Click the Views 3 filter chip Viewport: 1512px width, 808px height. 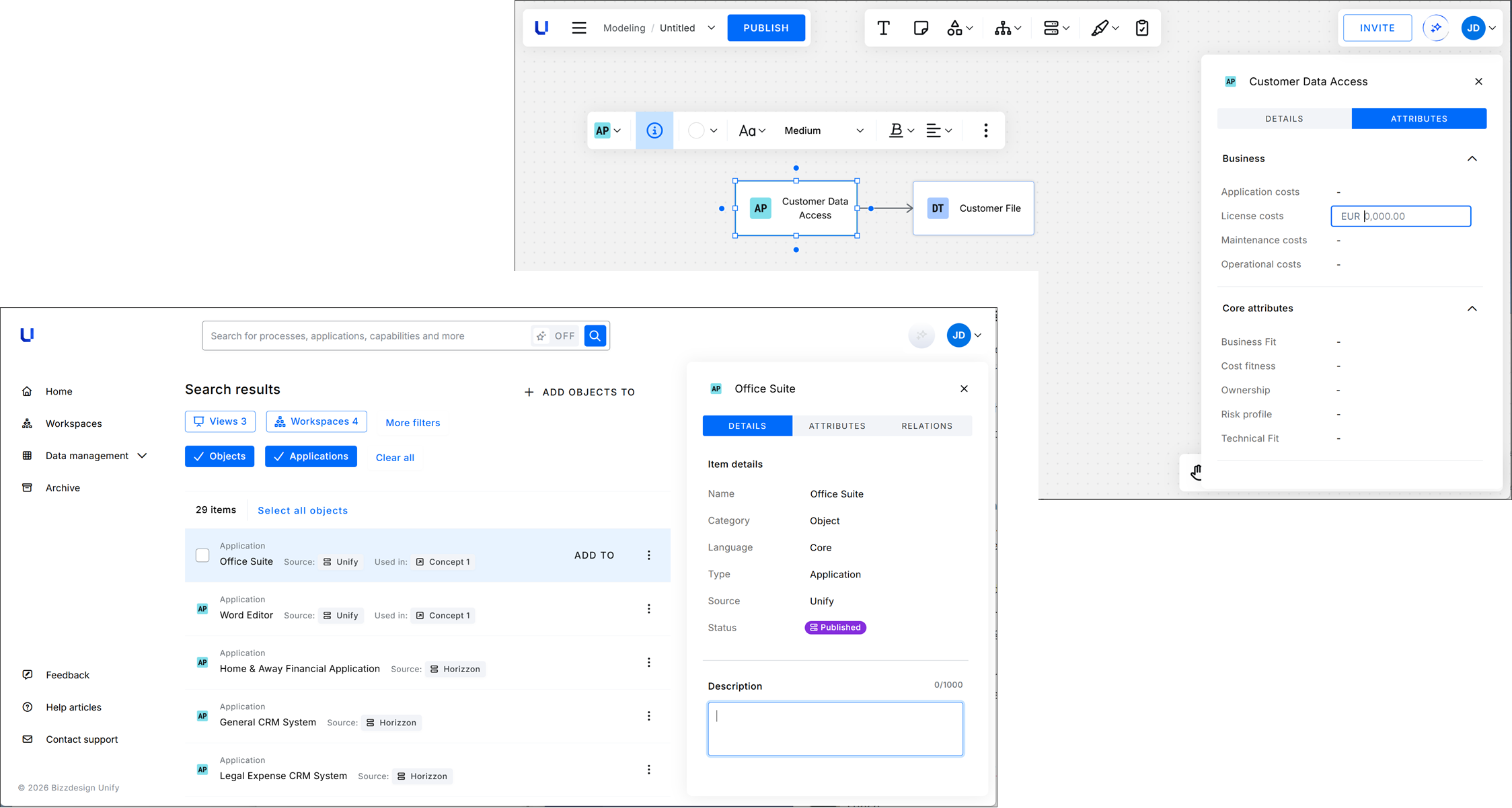pos(220,421)
